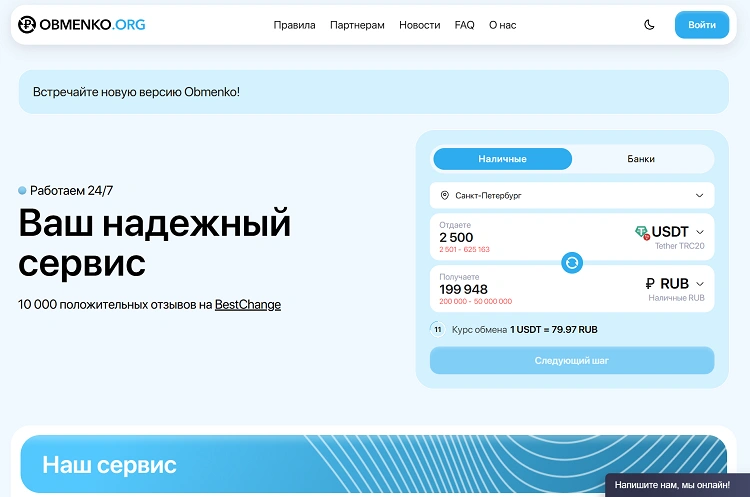Open the Партнерам menu item
Image resolution: width=750 pixels, height=497 pixels.
pyautogui.click(x=357, y=25)
